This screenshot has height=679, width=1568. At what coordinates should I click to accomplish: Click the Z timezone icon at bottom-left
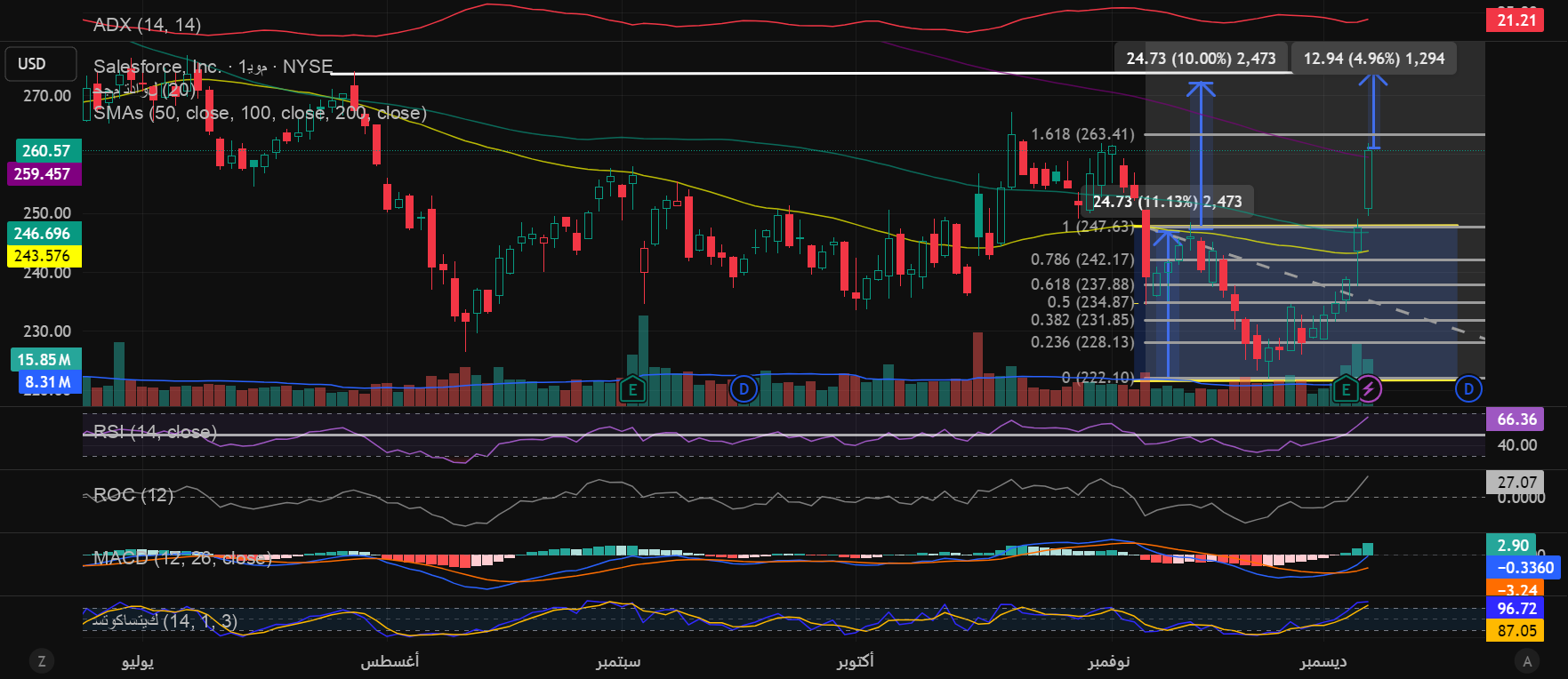point(41,660)
